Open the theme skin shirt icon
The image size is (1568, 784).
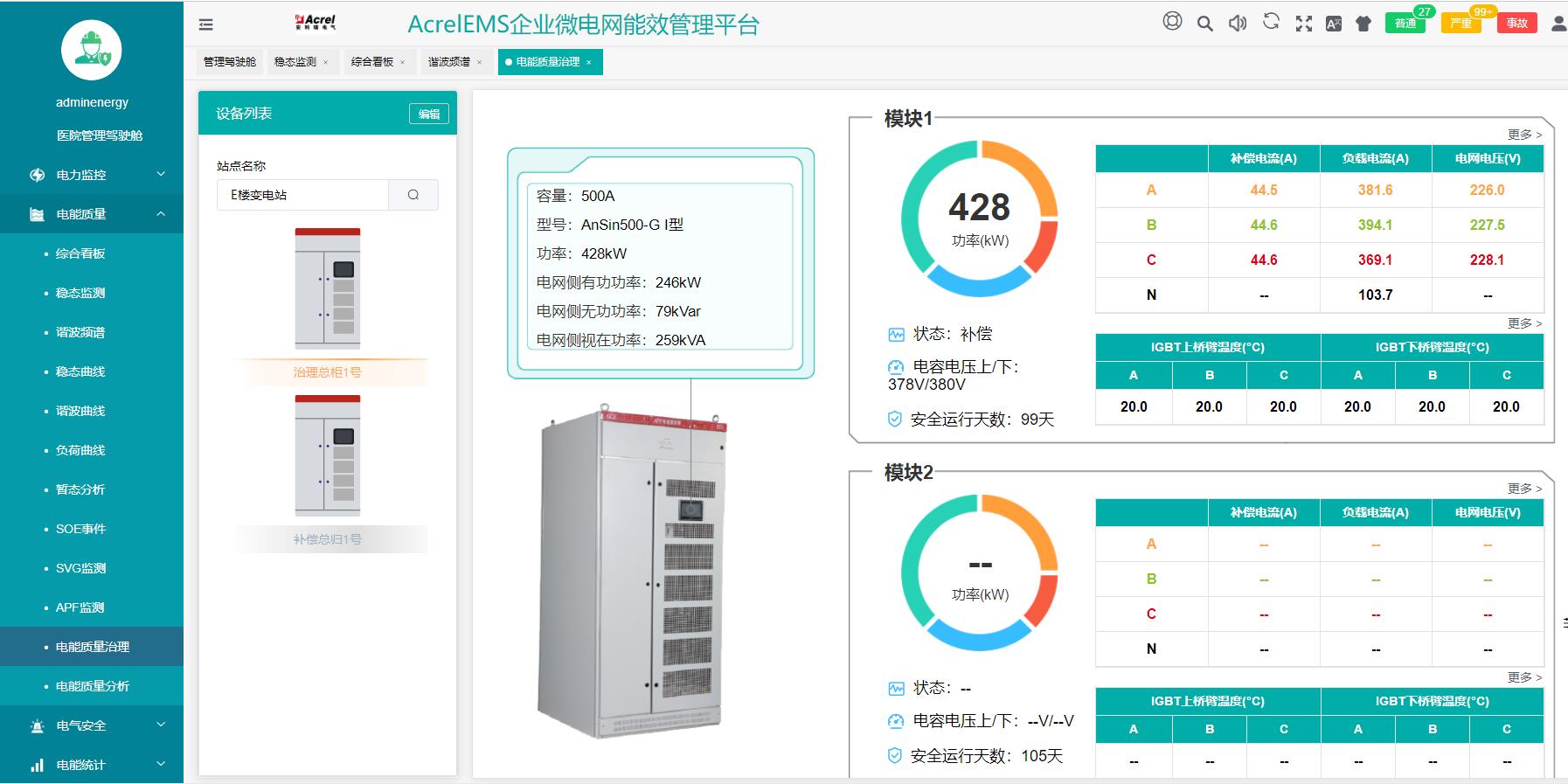(1363, 24)
